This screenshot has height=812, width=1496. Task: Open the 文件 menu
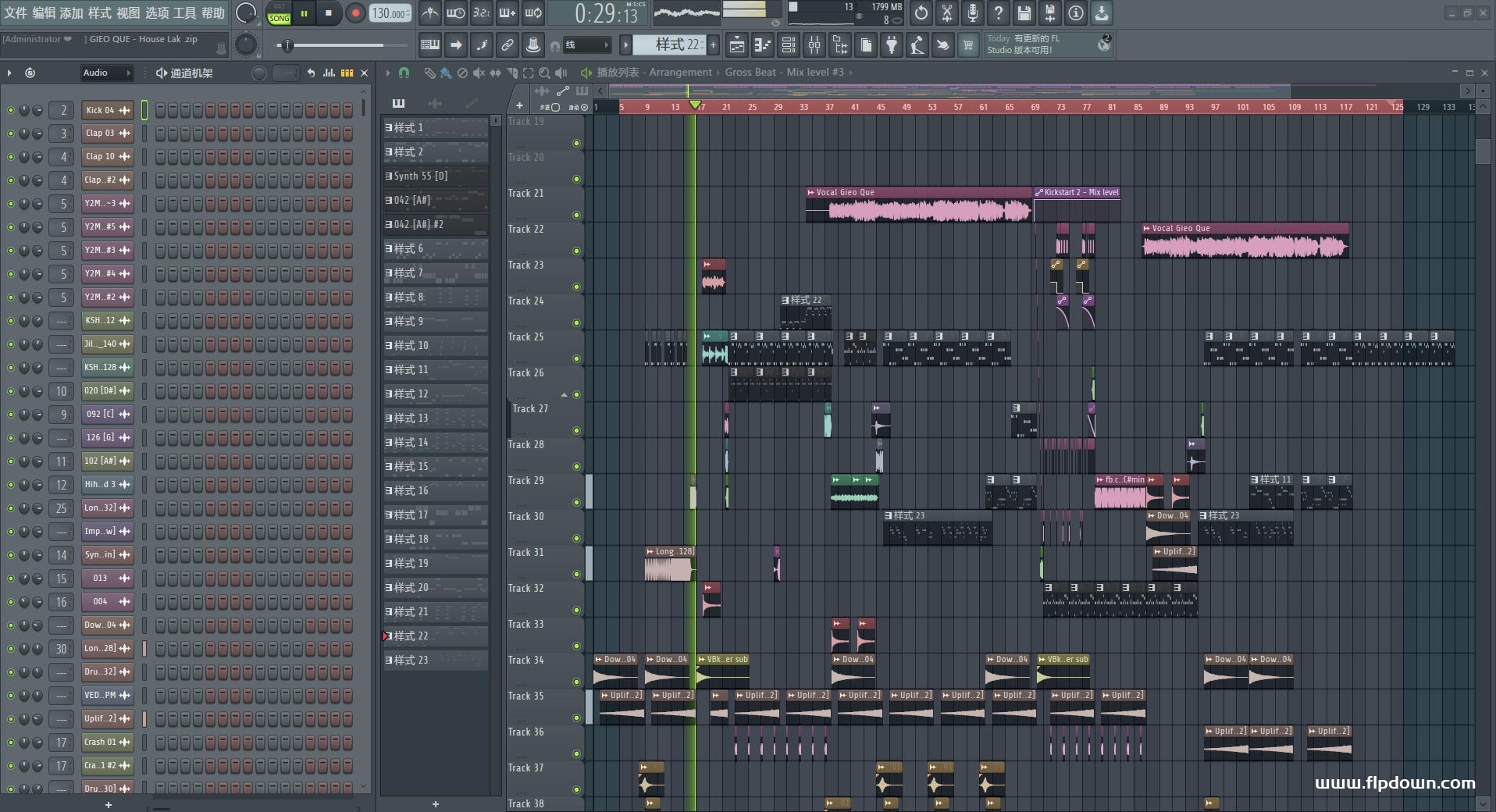pyautogui.click(x=16, y=13)
